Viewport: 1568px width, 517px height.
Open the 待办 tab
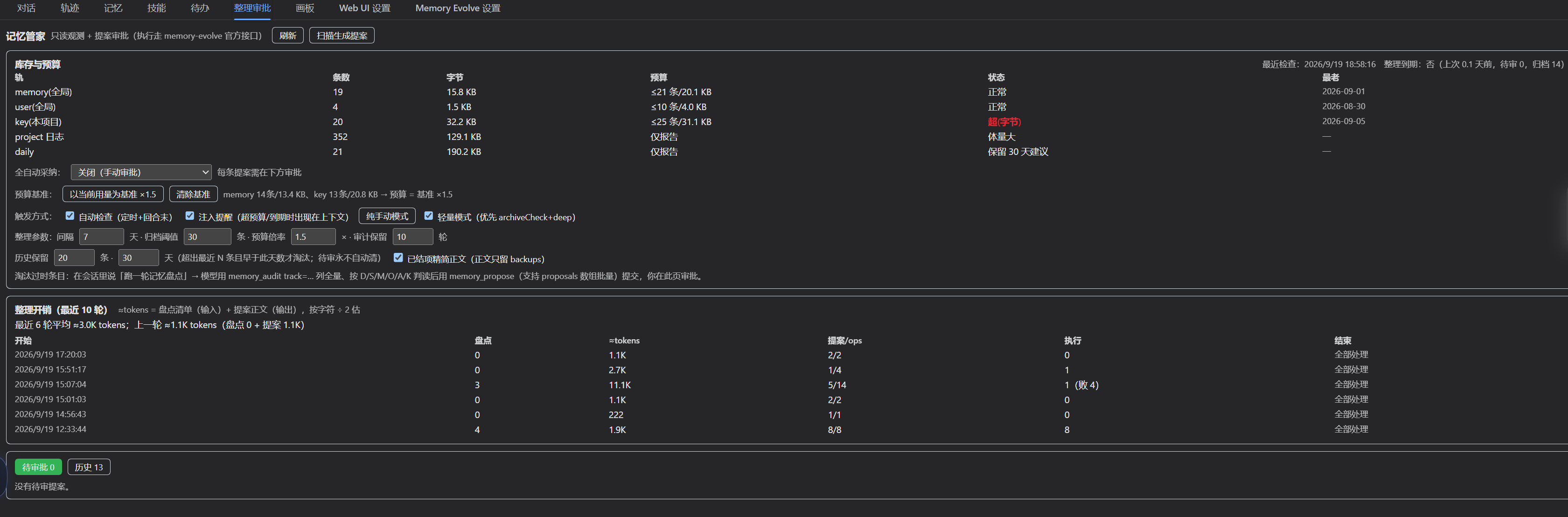(200, 8)
